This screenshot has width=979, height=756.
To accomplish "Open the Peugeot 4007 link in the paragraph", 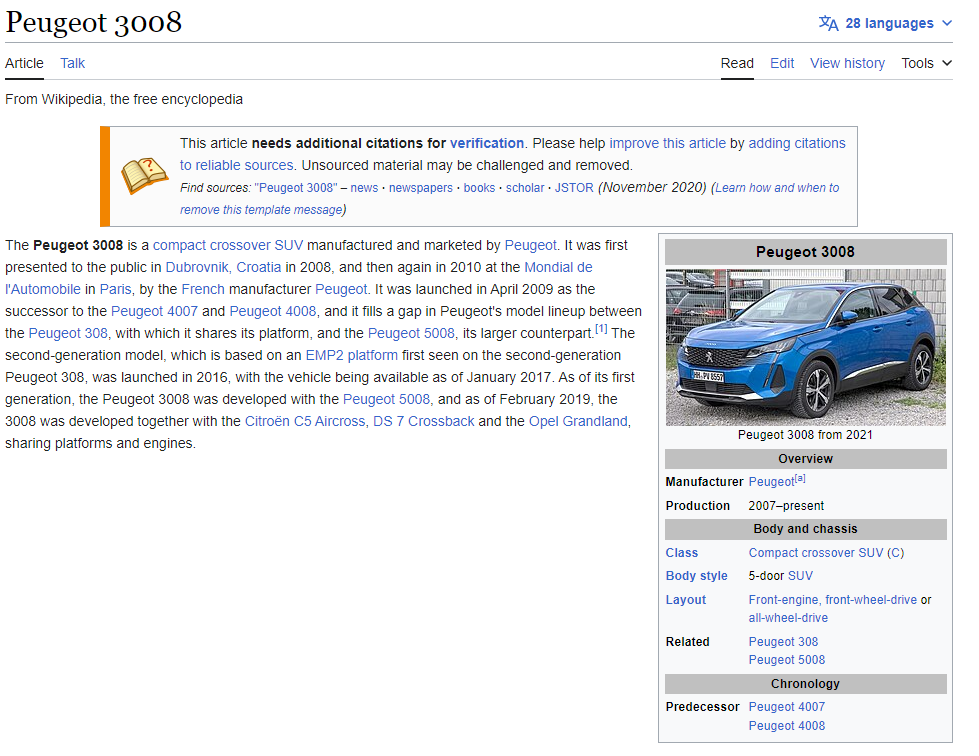I will click(154, 311).
